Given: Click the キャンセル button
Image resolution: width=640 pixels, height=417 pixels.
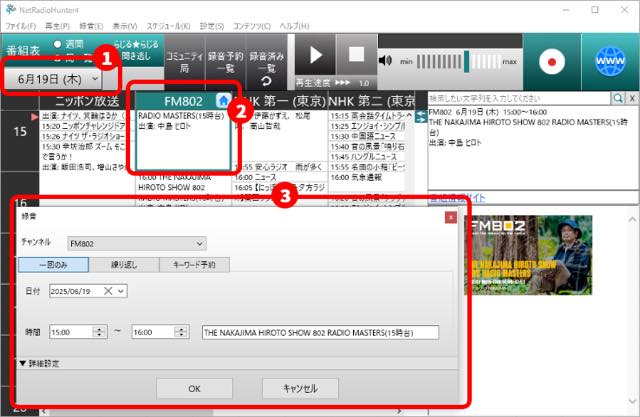Looking at the screenshot, I should pos(300,388).
